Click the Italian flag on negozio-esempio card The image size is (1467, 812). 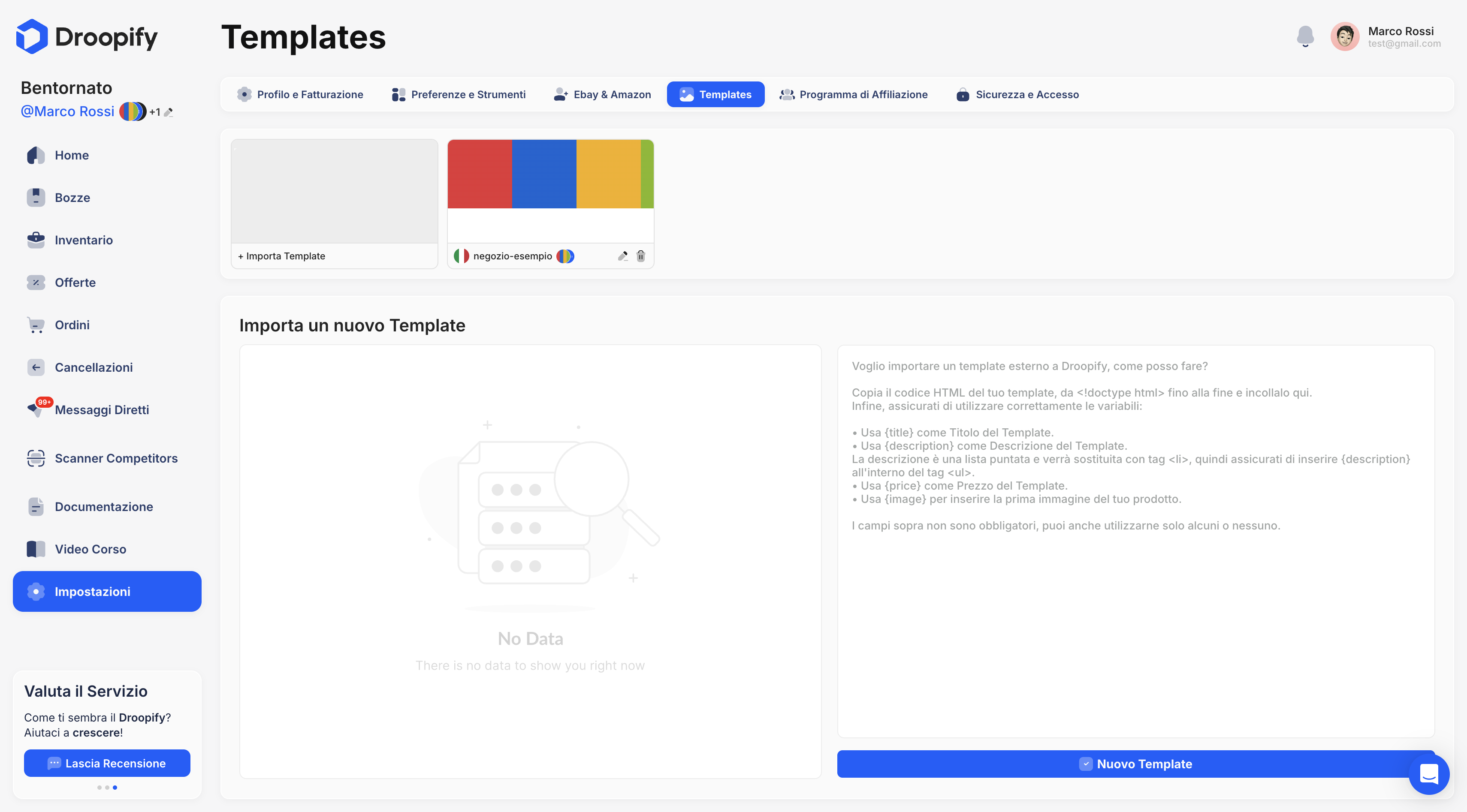461,256
